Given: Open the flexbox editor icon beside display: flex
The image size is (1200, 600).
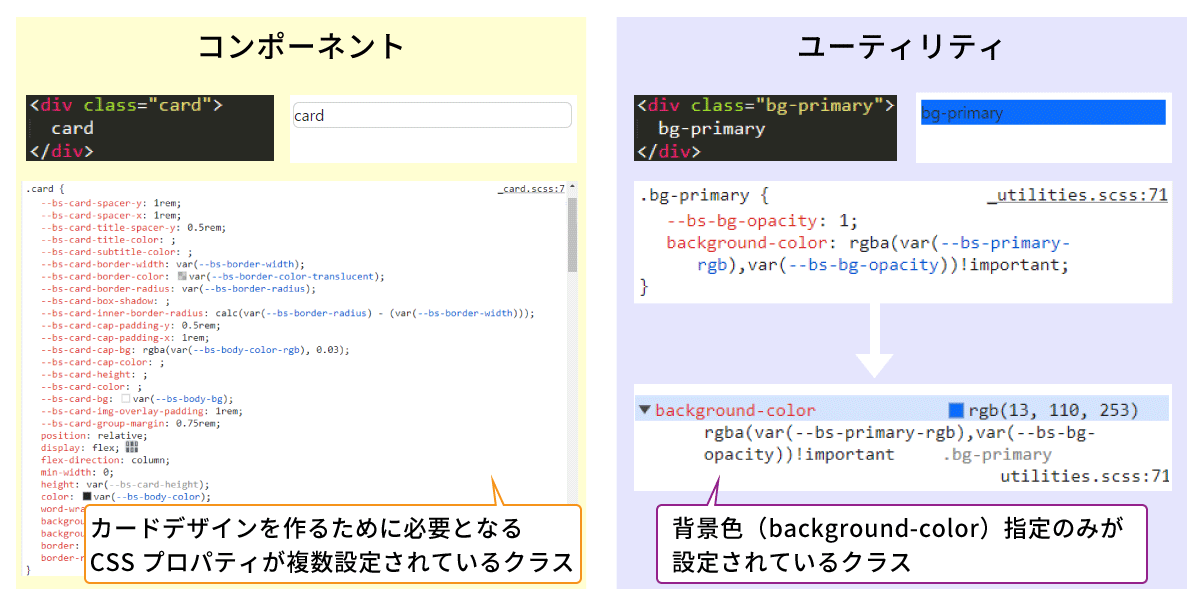Looking at the screenshot, I should 132,447.
